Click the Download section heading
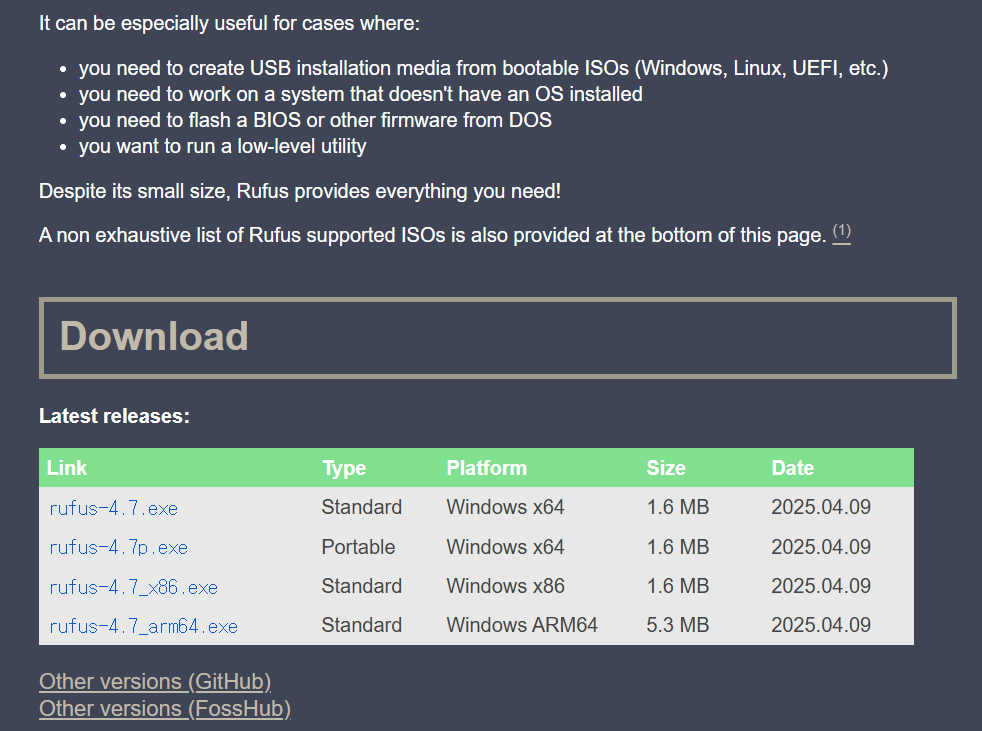Image resolution: width=982 pixels, height=731 pixels. [x=154, y=336]
